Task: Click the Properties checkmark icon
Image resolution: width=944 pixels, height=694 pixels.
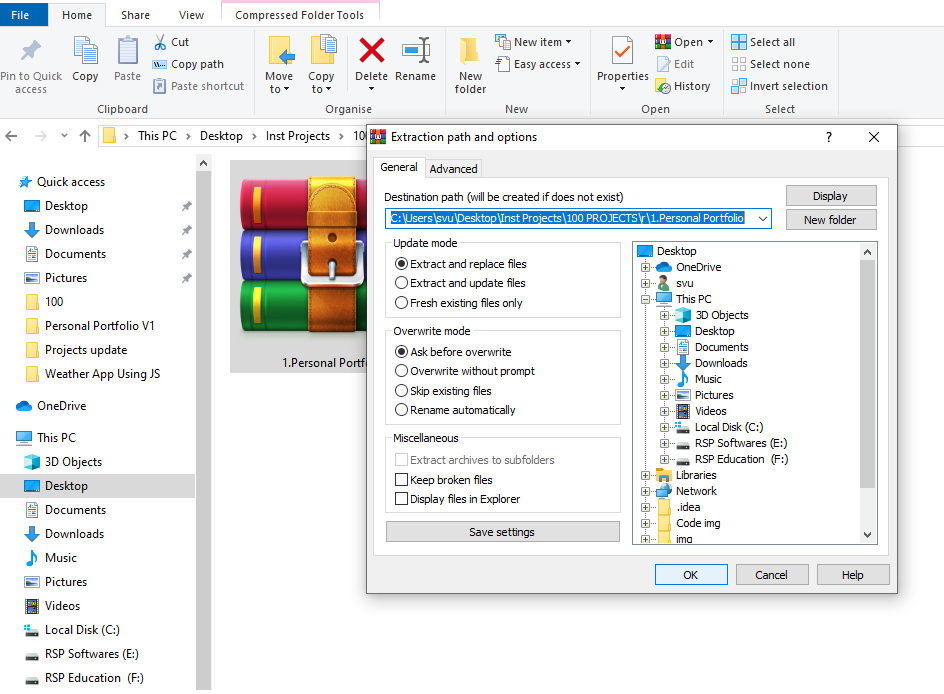Action: click(x=623, y=51)
